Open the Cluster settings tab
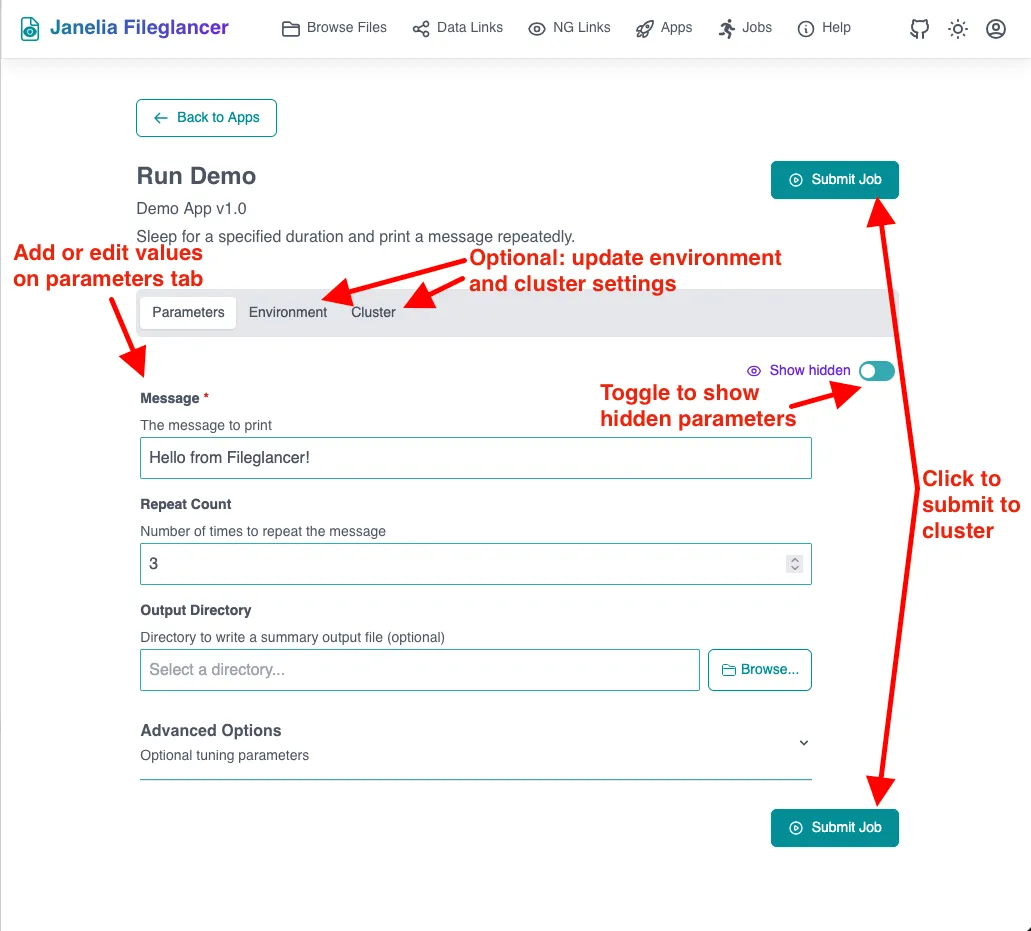The height and width of the screenshot is (931, 1031). 372,312
